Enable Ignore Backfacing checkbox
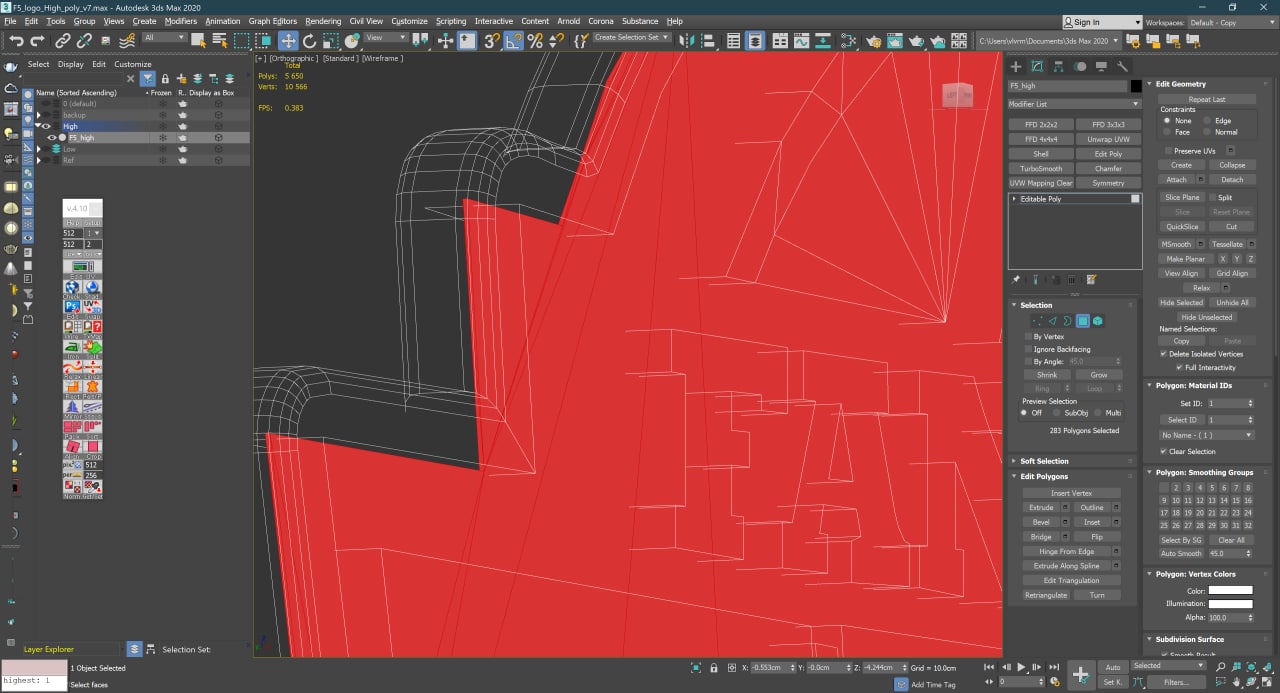This screenshot has height=693, width=1280. click(x=1028, y=349)
